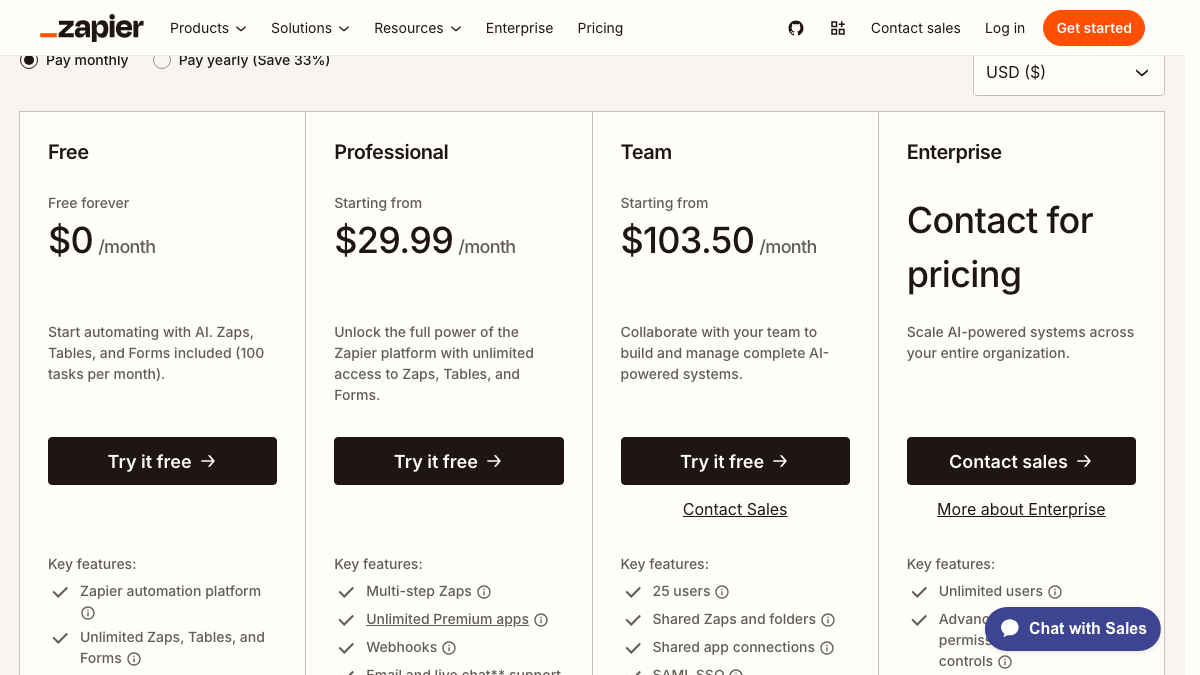Open the USD ($) currency dropdown

tap(1068, 72)
